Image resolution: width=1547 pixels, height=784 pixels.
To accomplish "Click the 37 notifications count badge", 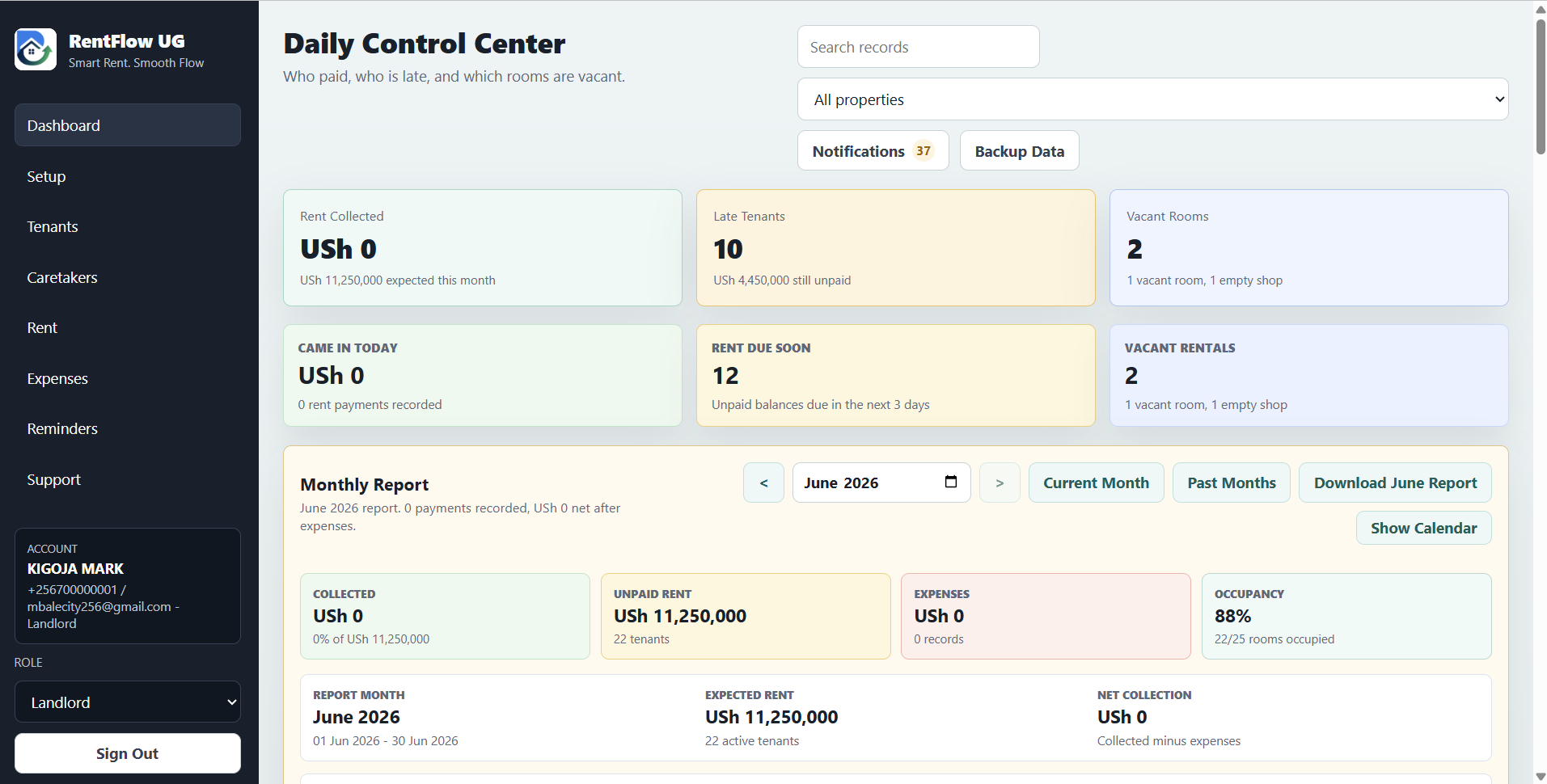I will point(924,151).
